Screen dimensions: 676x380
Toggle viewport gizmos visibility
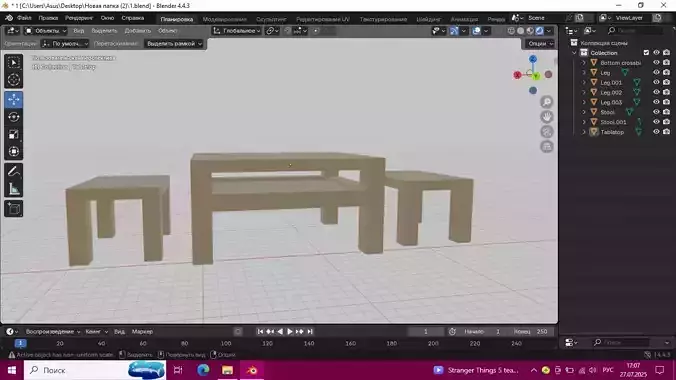click(x=454, y=31)
